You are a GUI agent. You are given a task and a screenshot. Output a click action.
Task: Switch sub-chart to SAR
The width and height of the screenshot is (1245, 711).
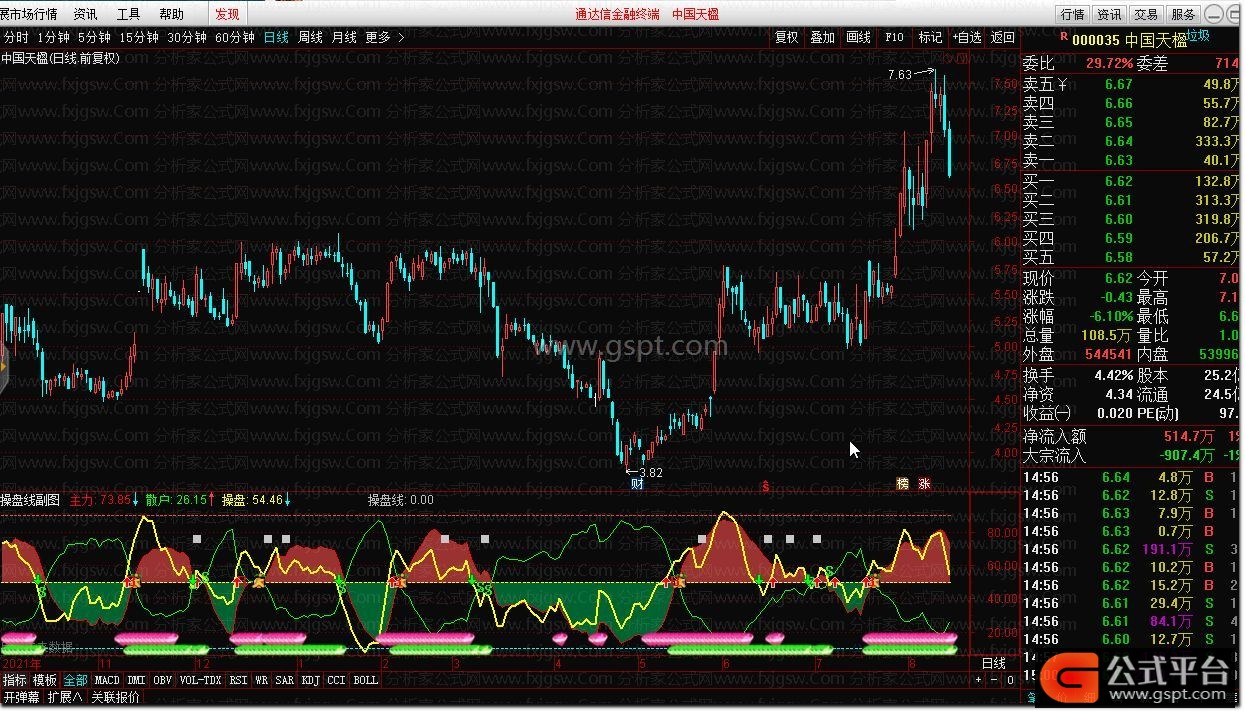[285, 680]
